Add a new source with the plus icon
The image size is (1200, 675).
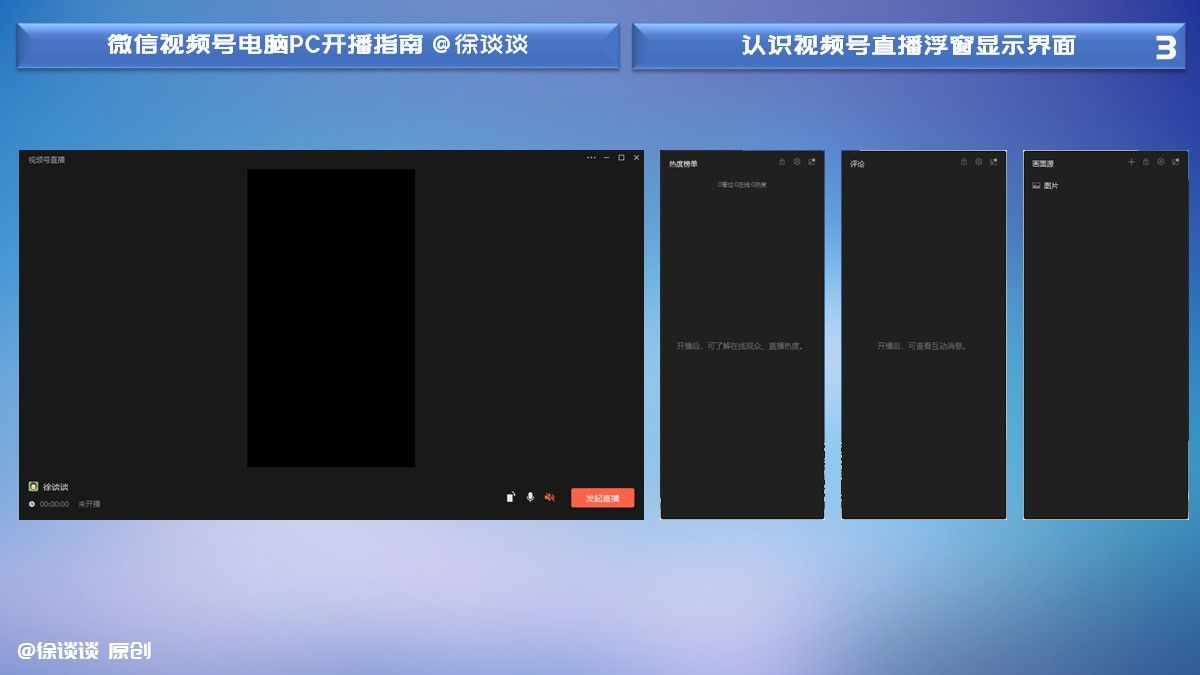pyautogui.click(x=1131, y=161)
